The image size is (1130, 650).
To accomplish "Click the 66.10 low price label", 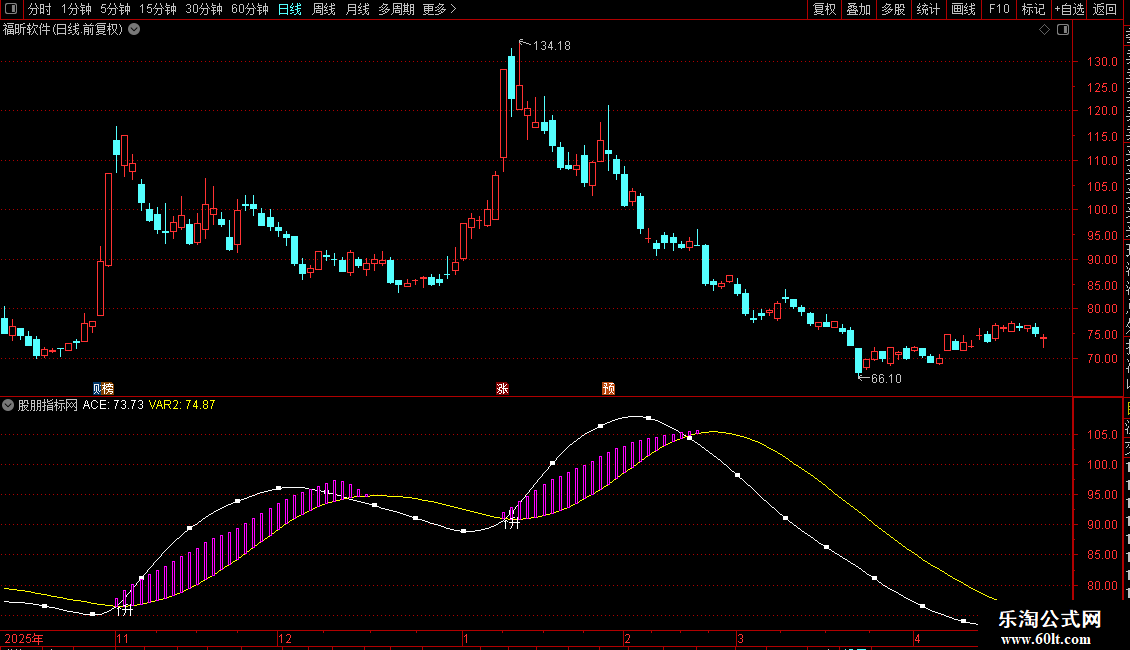I will click(886, 378).
